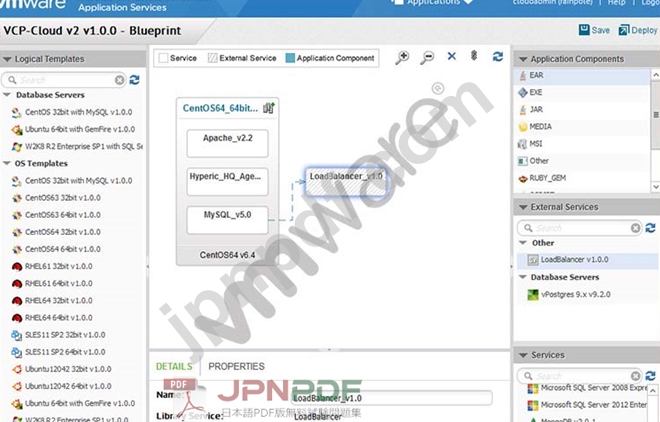Select RHEL61 32bit v1.0.0 template
Image resolution: width=660 pixels, height=422 pixels.
click(x=53, y=266)
